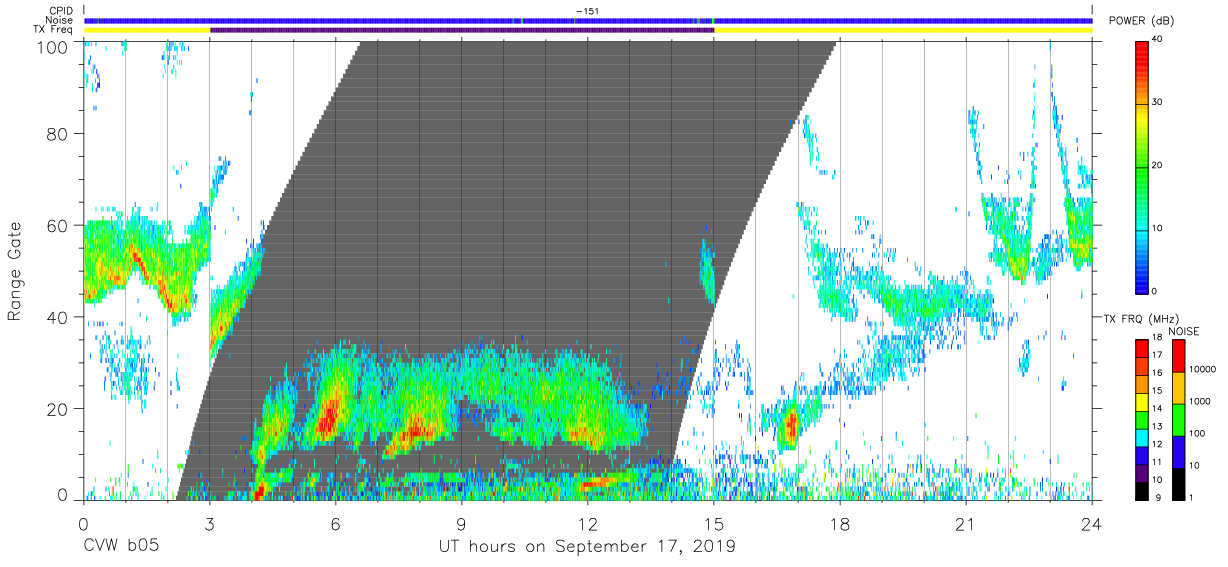Click the Noise row label at top

pos(58,20)
